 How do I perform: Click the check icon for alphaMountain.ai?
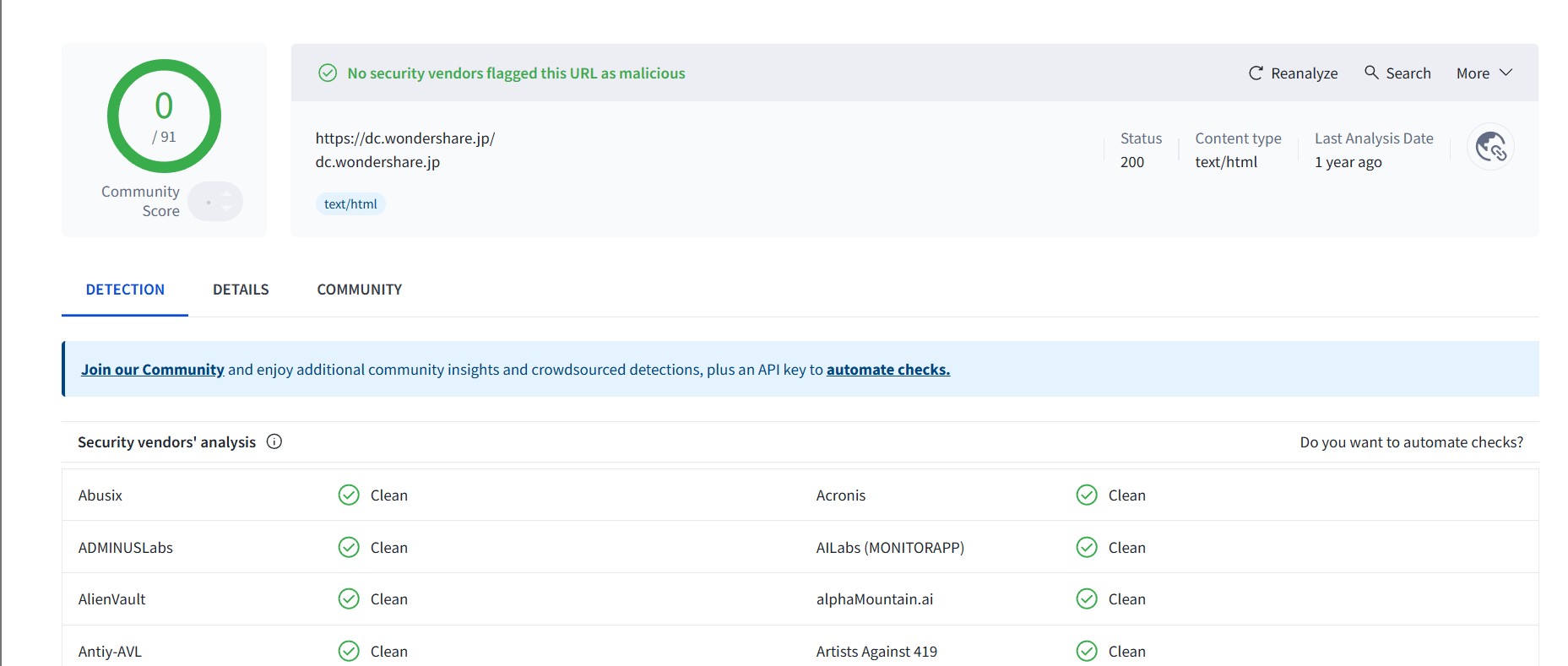[x=1087, y=598]
